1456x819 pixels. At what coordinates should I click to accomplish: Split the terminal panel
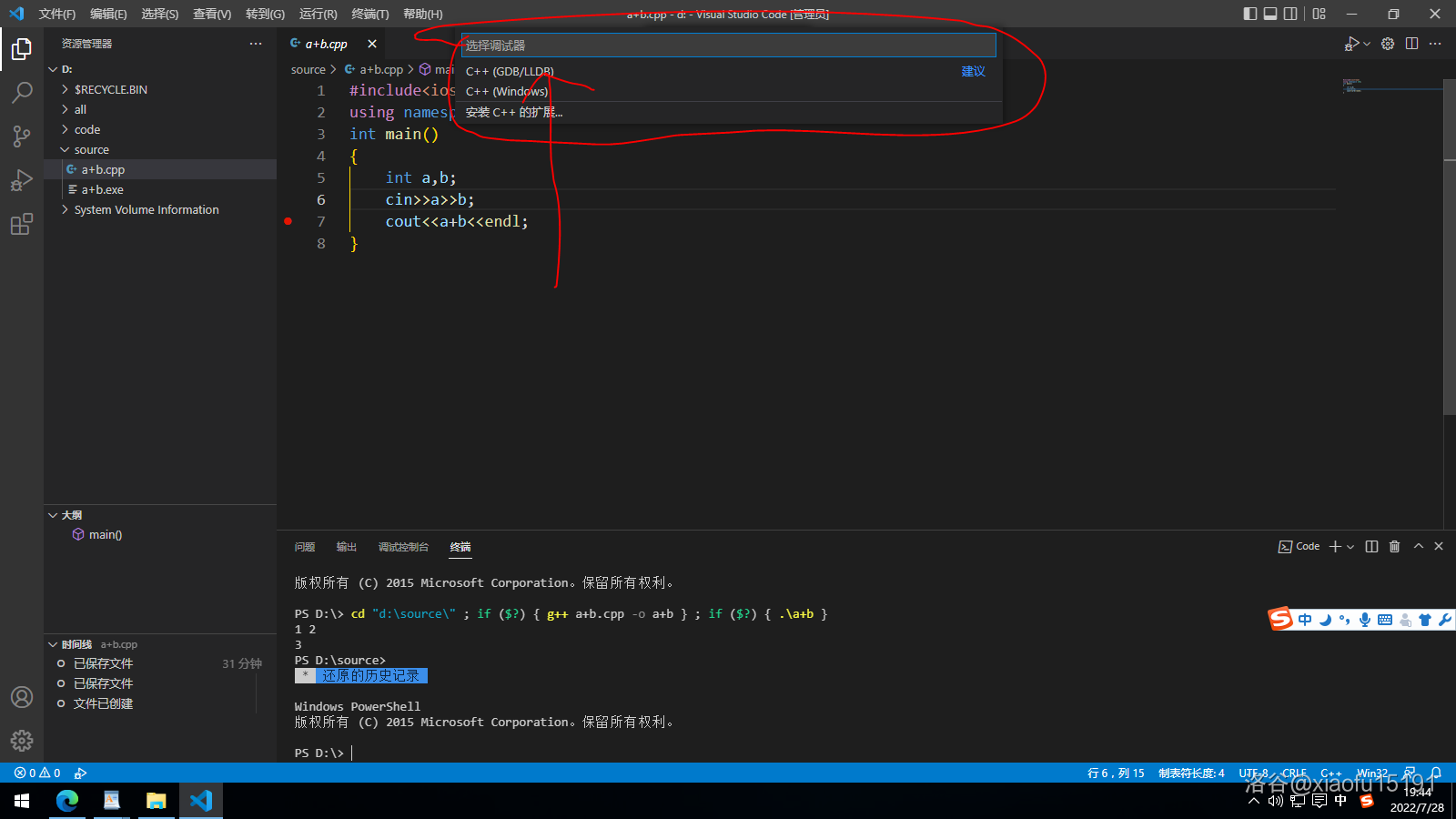(x=1371, y=546)
